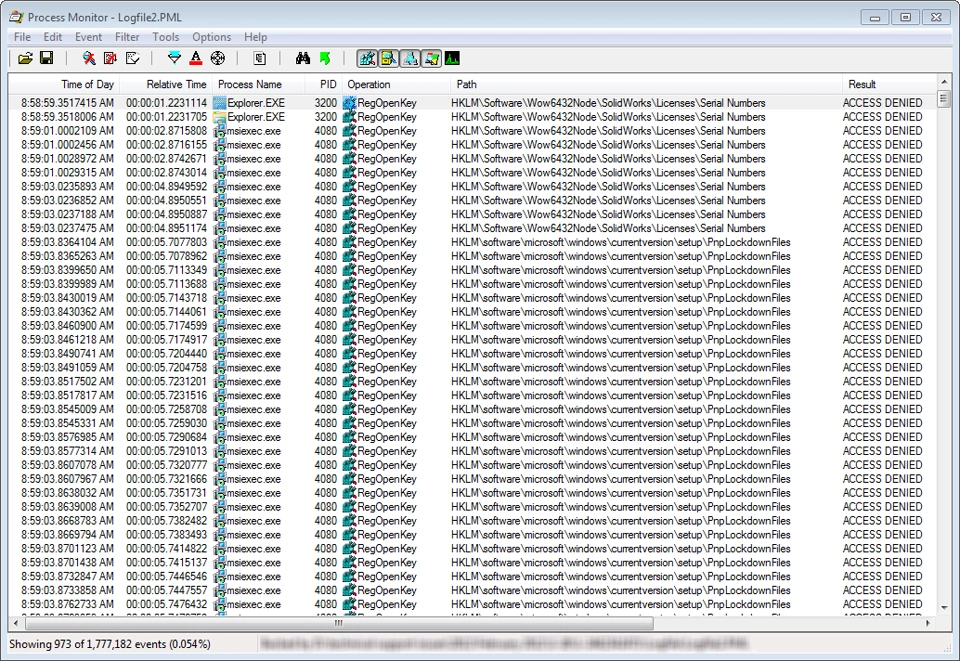The width and height of the screenshot is (960, 661).
Task: Click the Include Process From Window target icon
Action: [x=218, y=58]
